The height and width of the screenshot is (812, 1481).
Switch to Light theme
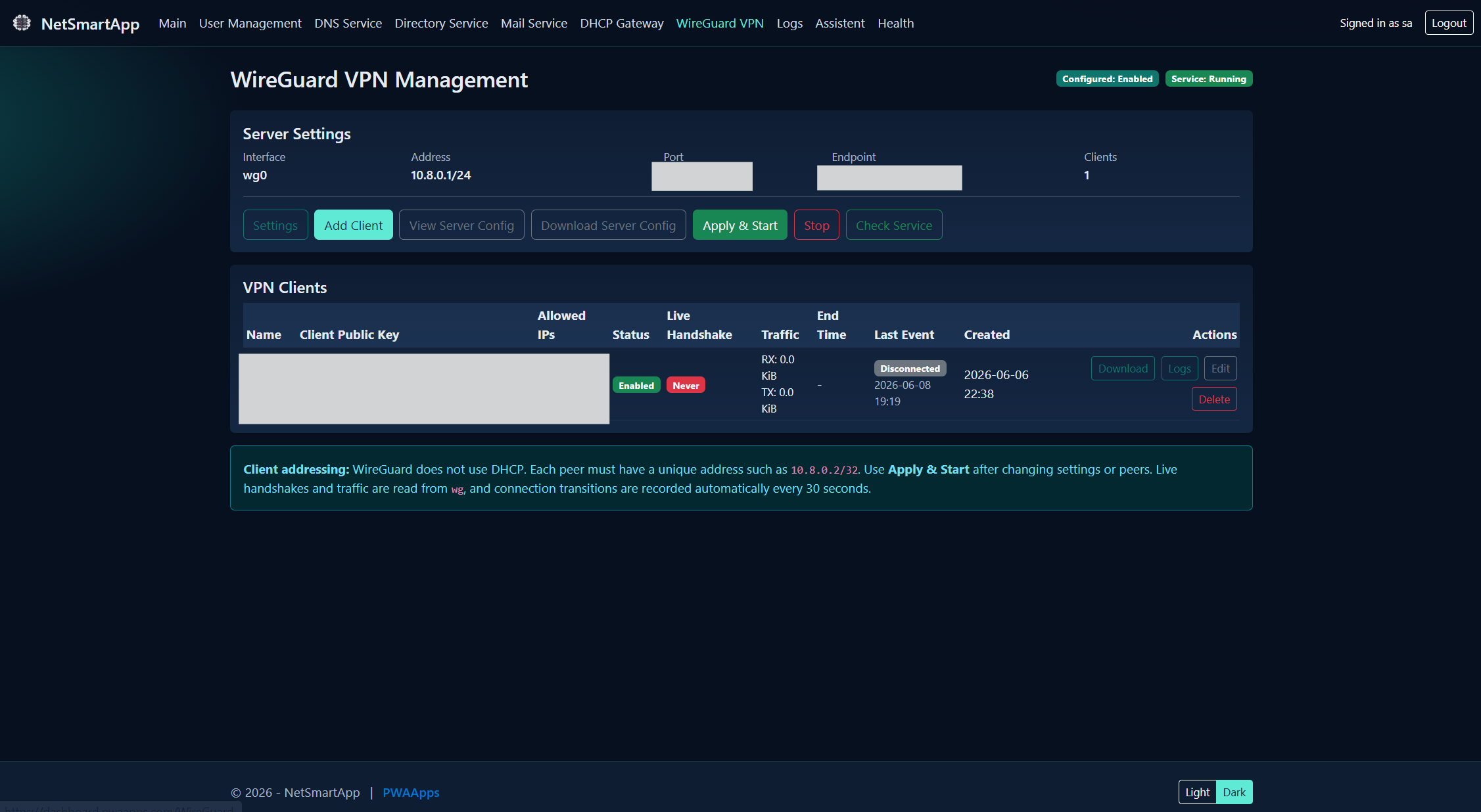tap(1197, 792)
